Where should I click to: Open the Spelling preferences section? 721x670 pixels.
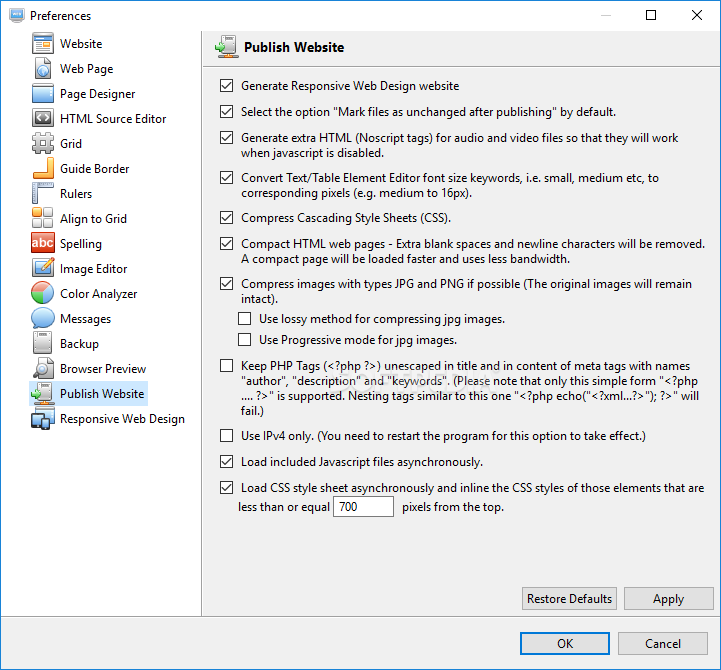[81, 244]
